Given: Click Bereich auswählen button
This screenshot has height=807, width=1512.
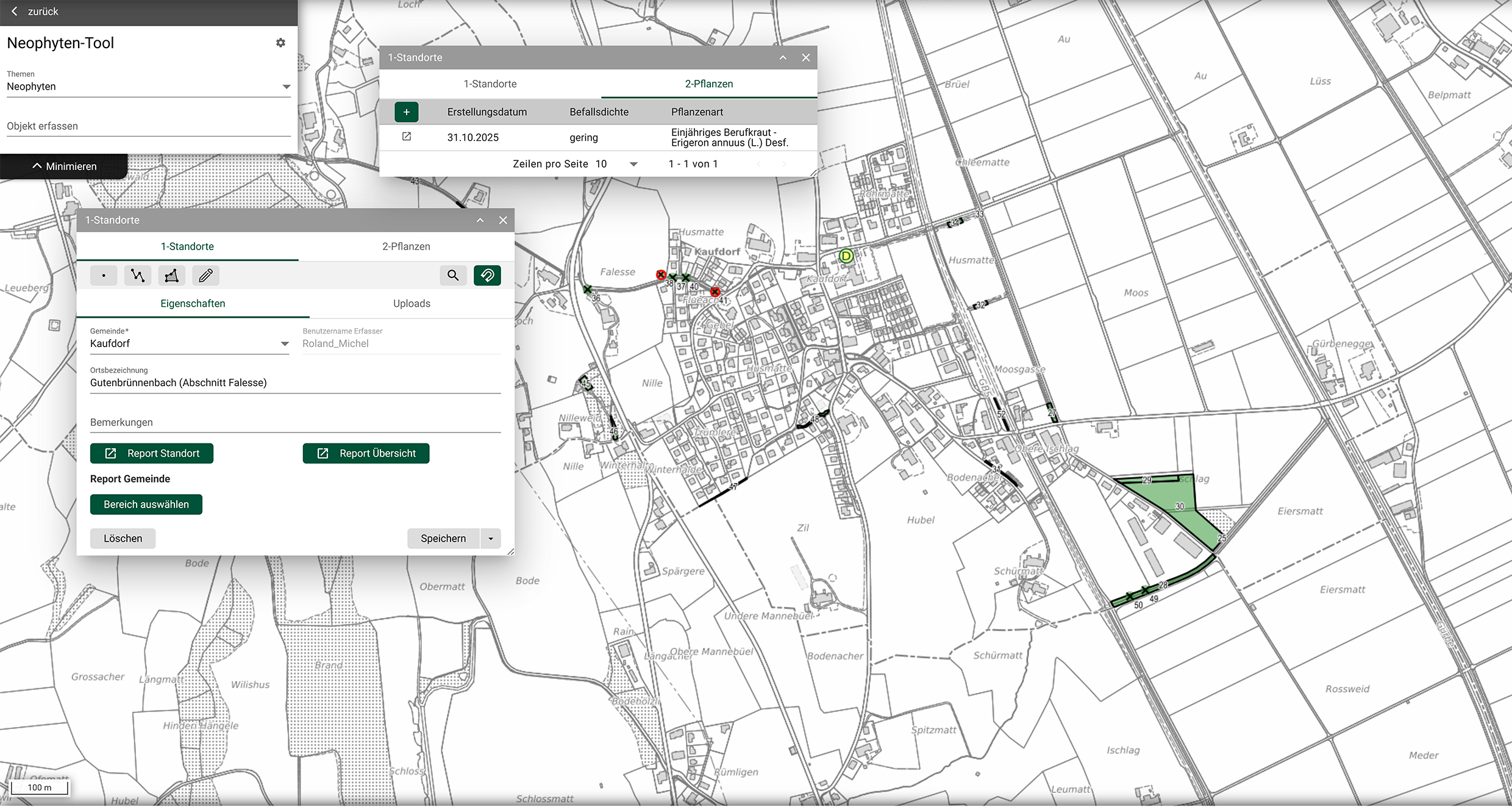Looking at the screenshot, I should point(146,504).
